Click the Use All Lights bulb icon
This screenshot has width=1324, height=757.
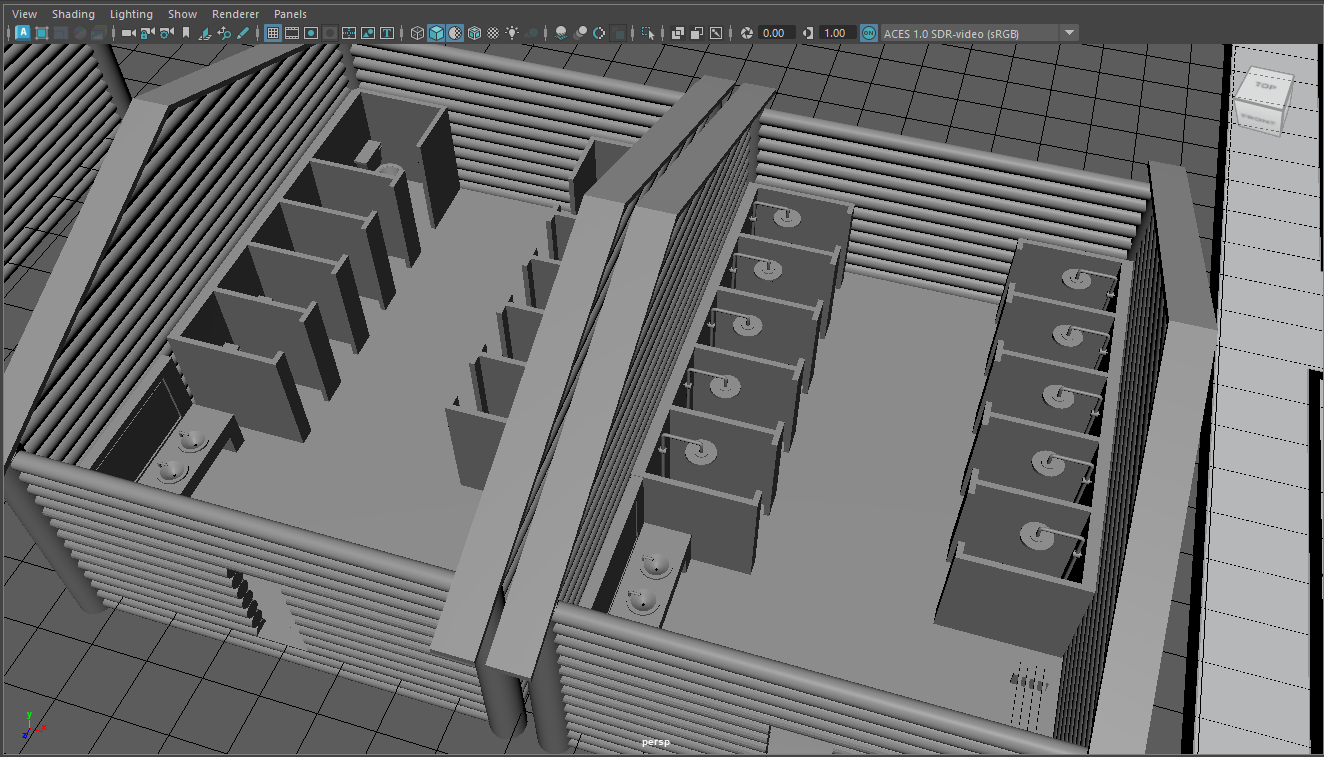pos(512,33)
